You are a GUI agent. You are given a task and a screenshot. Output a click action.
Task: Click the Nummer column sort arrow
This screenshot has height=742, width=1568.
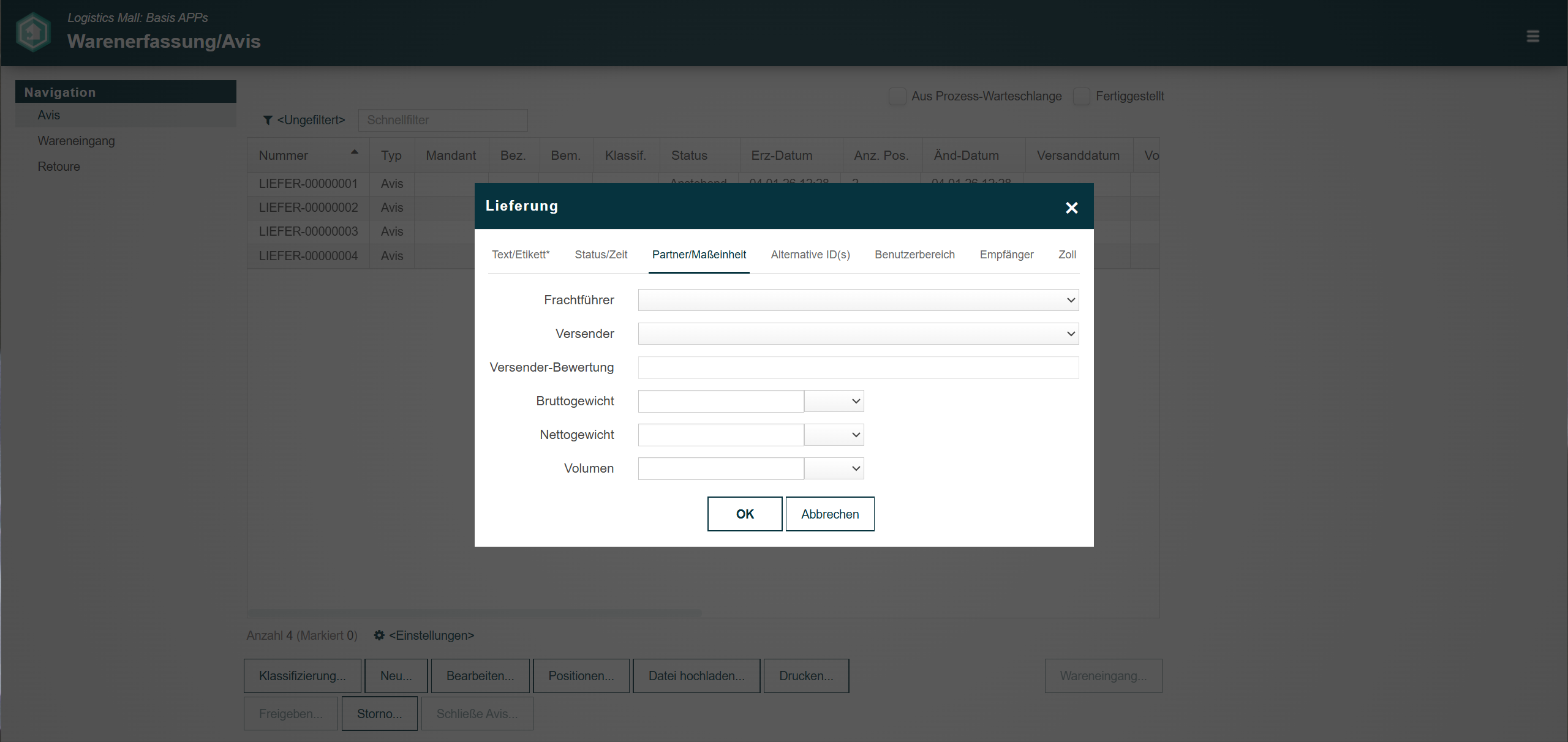[354, 152]
